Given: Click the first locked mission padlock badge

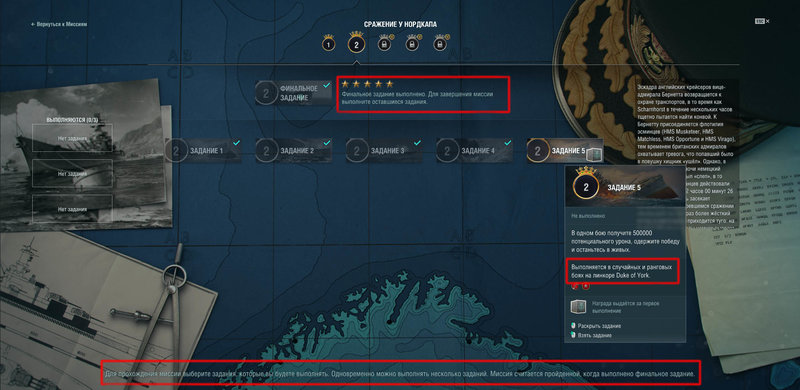Looking at the screenshot, I should 384,44.
